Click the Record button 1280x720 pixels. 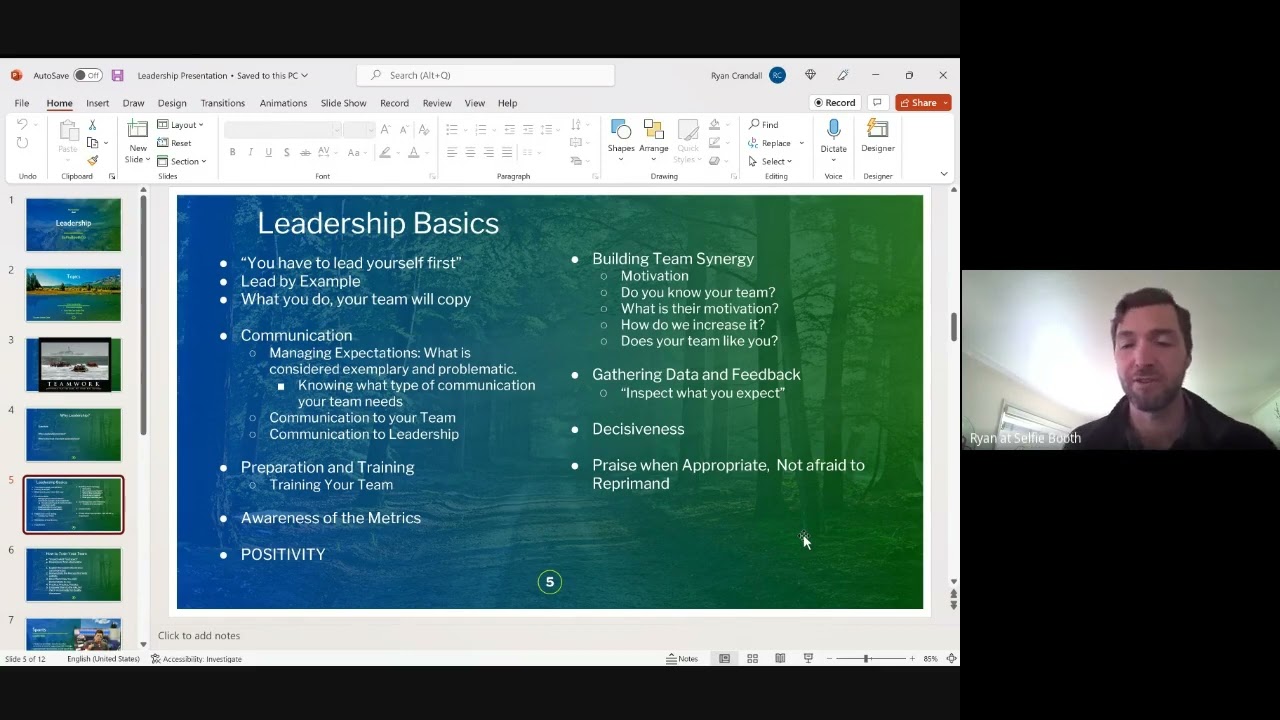click(835, 102)
